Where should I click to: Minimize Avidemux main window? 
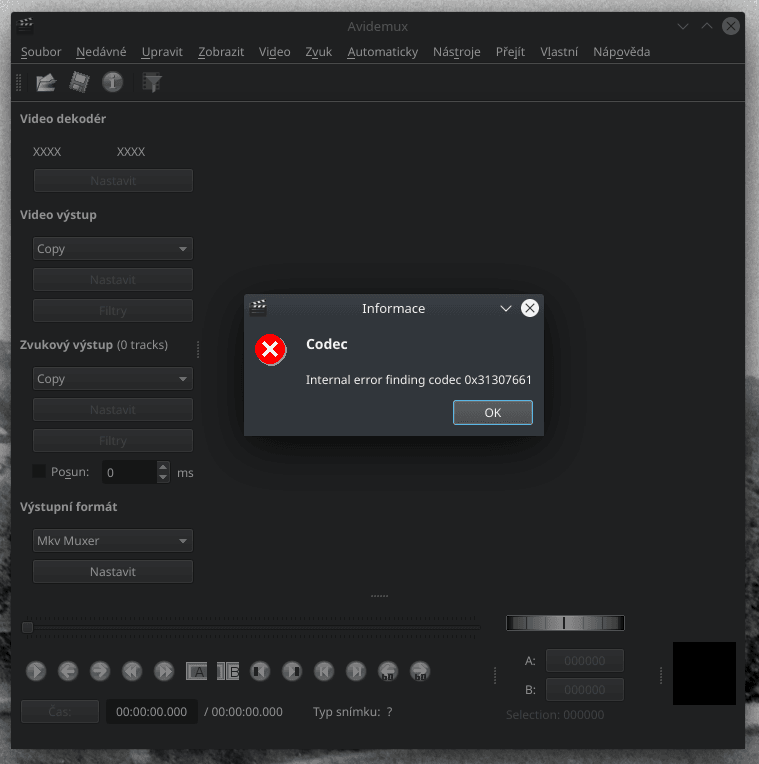683,26
